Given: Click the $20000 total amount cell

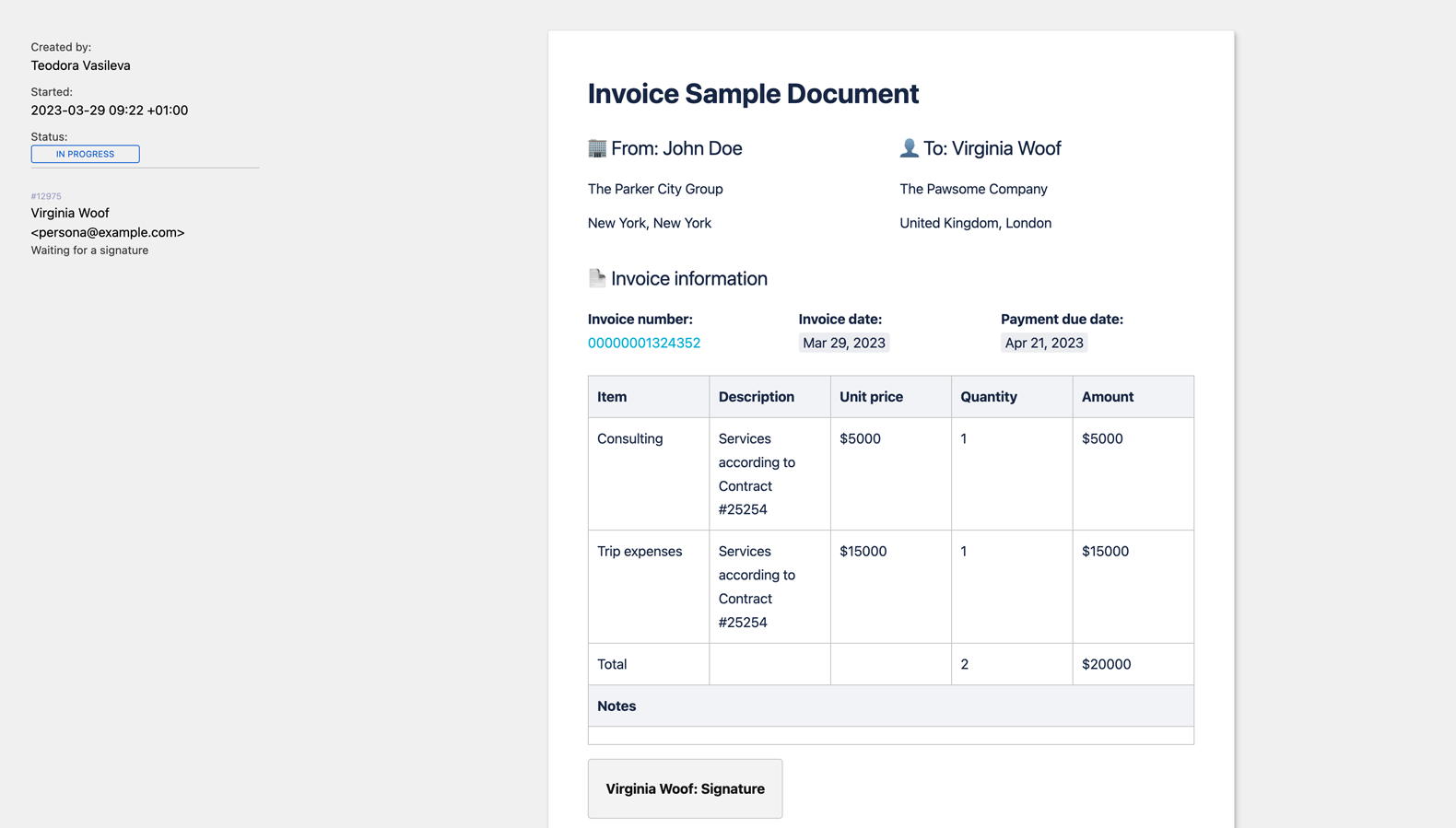Looking at the screenshot, I should (x=1106, y=664).
